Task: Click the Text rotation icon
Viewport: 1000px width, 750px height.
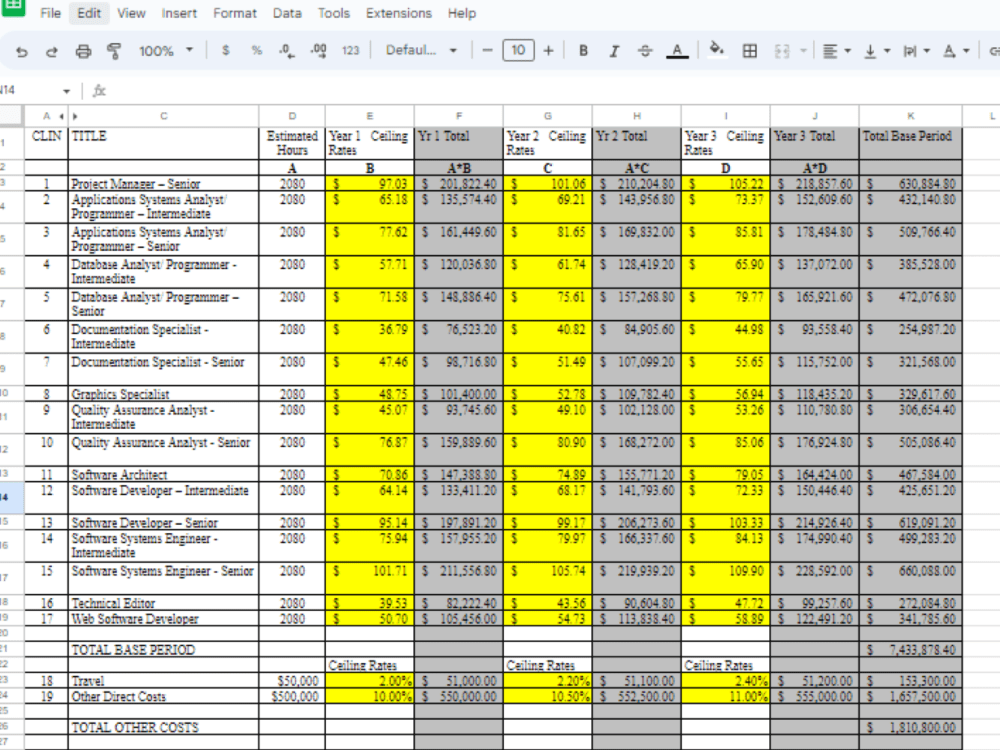Action: click(x=950, y=51)
